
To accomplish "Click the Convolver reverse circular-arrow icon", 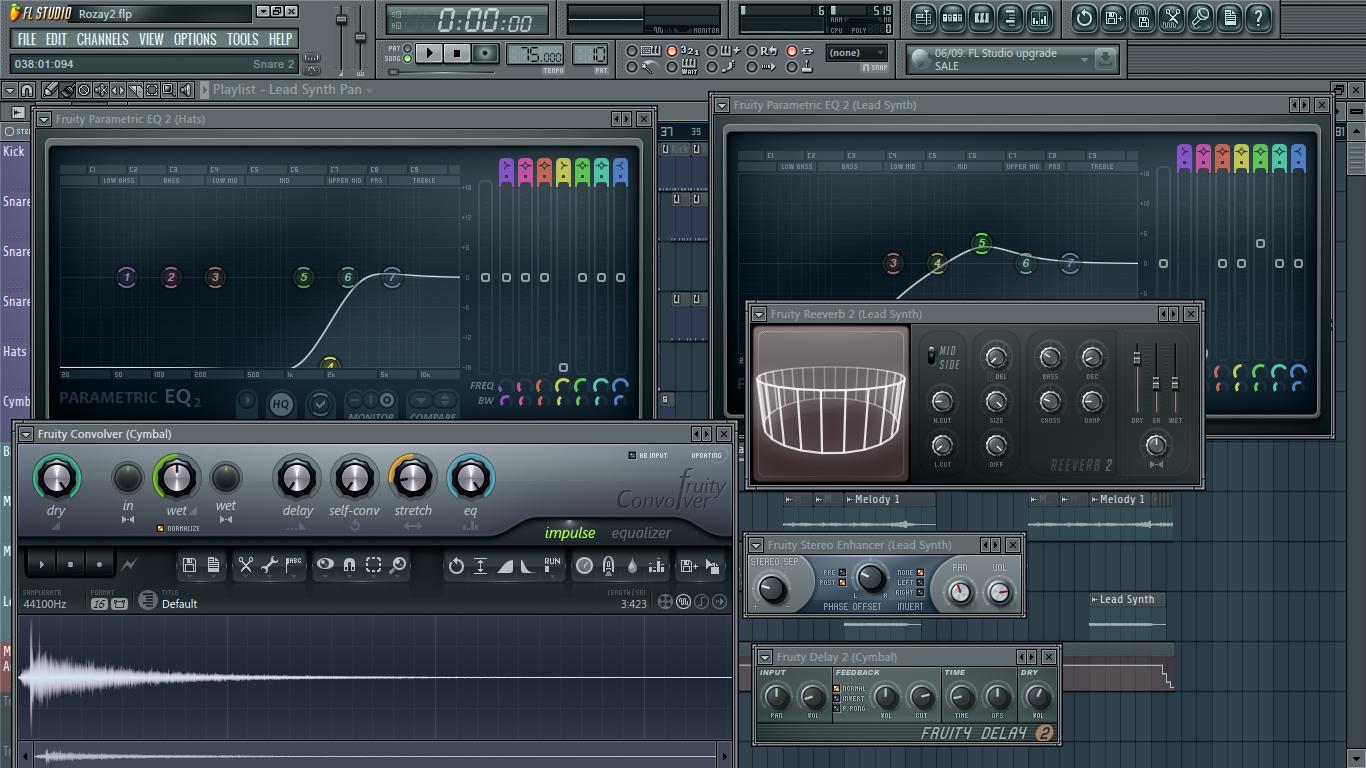I will tap(456, 565).
